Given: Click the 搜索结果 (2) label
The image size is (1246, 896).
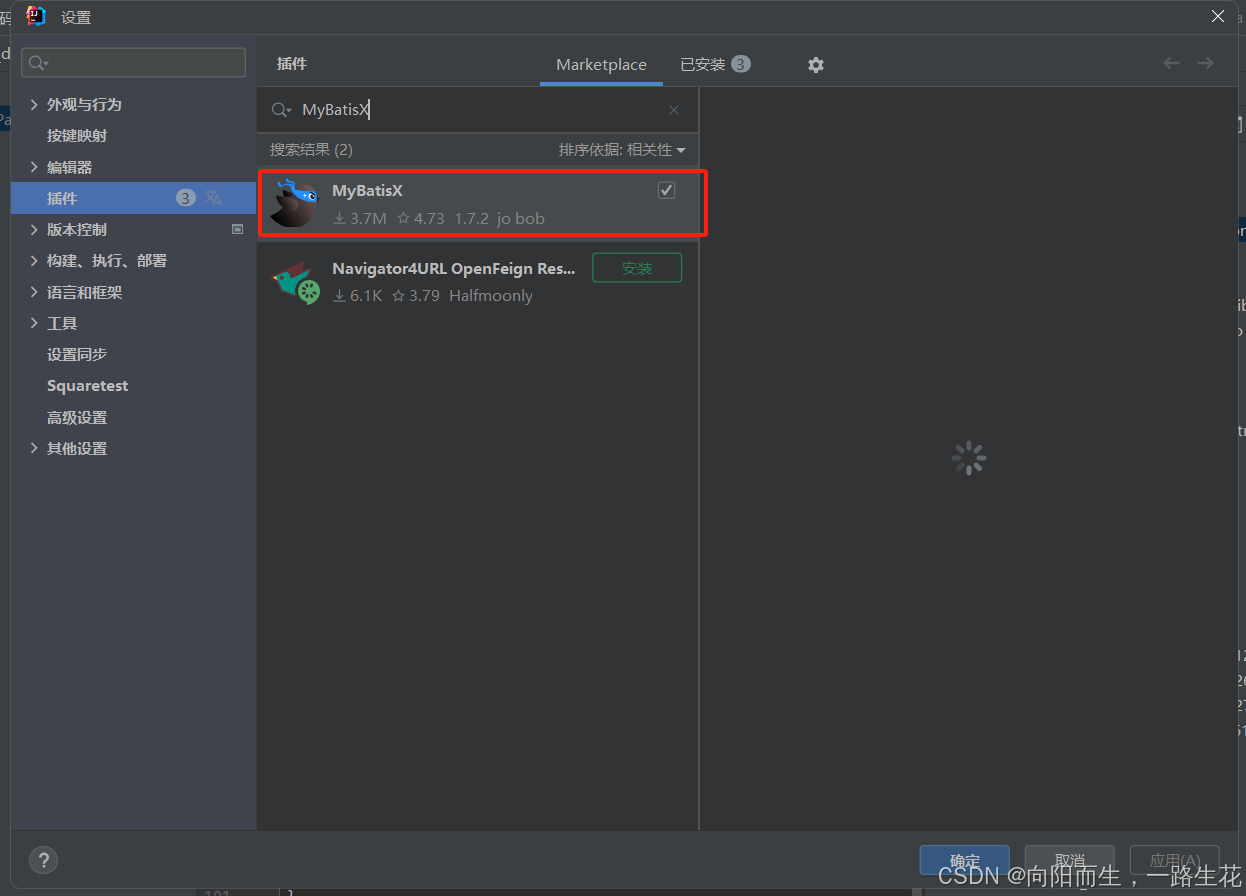Looking at the screenshot, I should click(x=311, y=150).
